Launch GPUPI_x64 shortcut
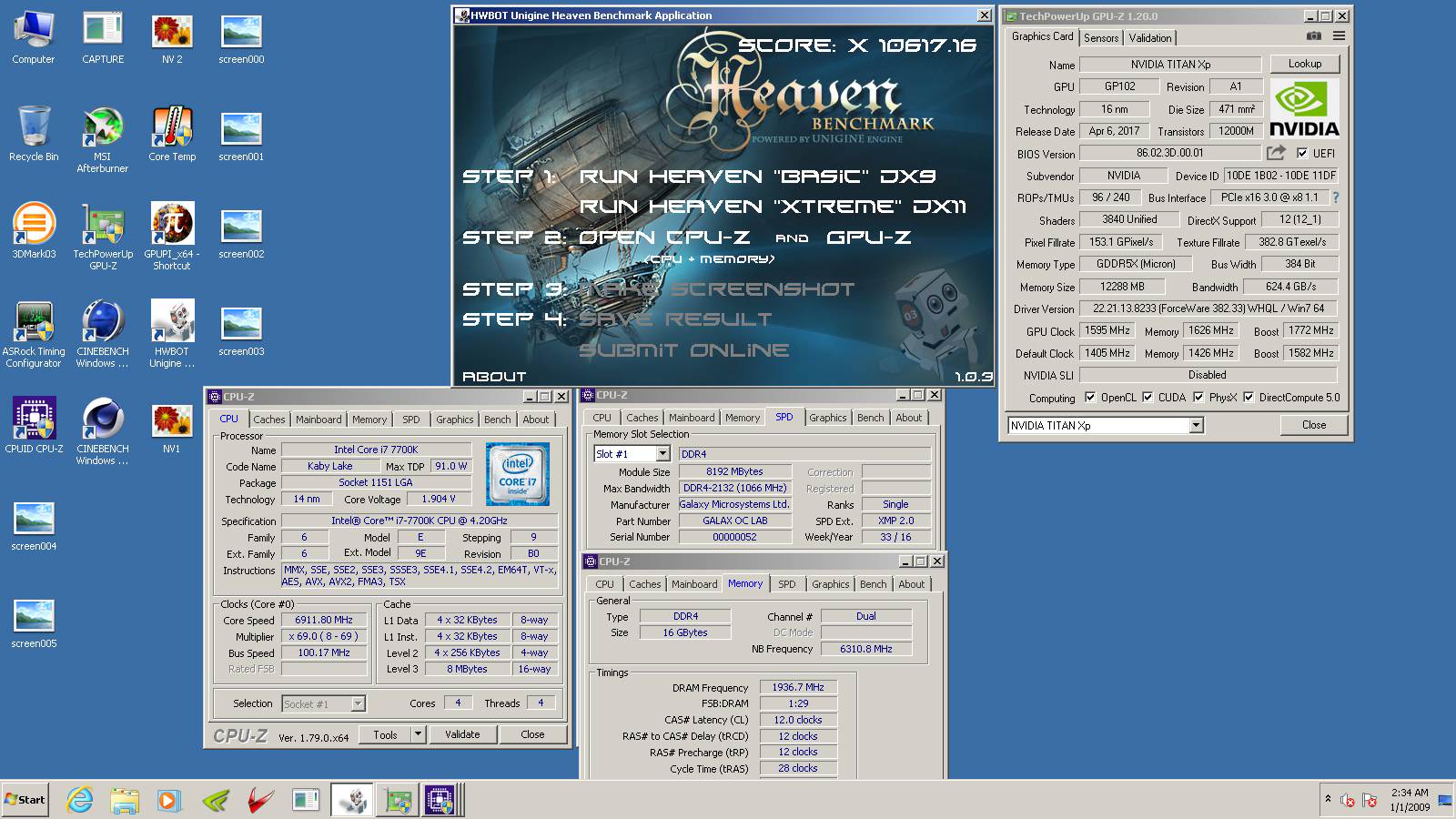This screenshot has height=819, width=1456. click(x=172, y=237)
